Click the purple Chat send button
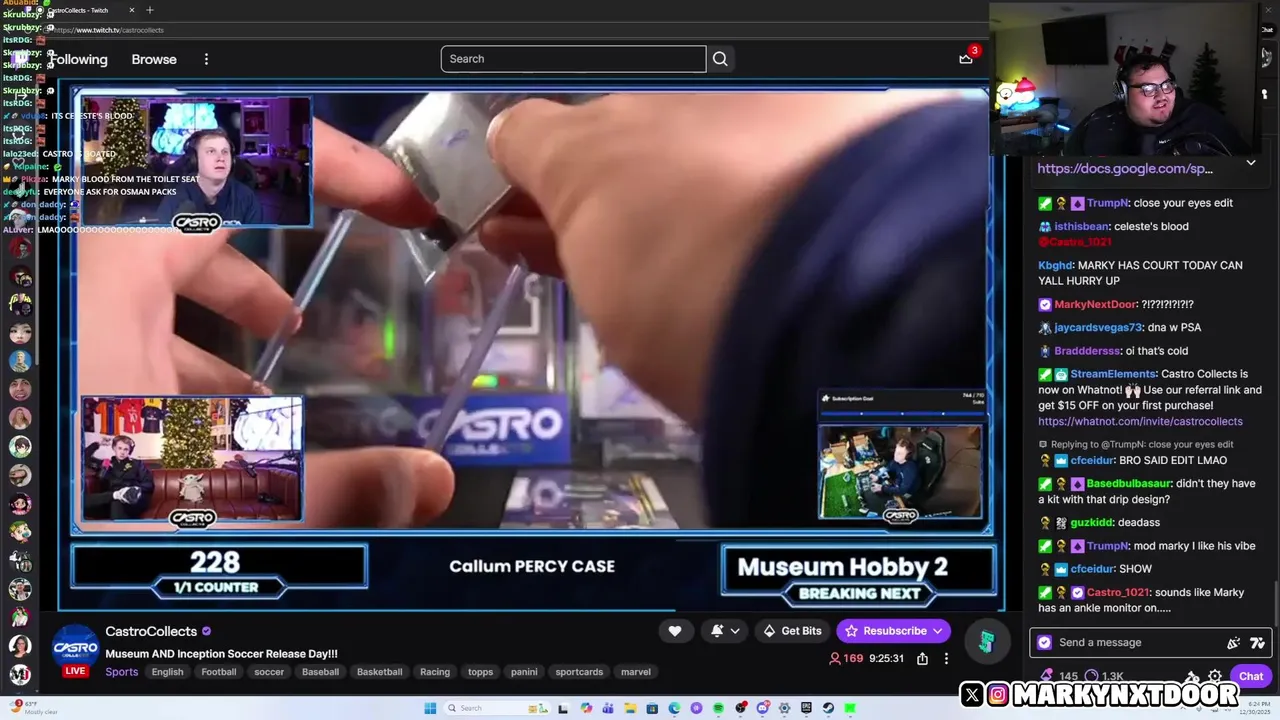The height and width of the screenshot is (720, 1280). [x=1251, y=676]
